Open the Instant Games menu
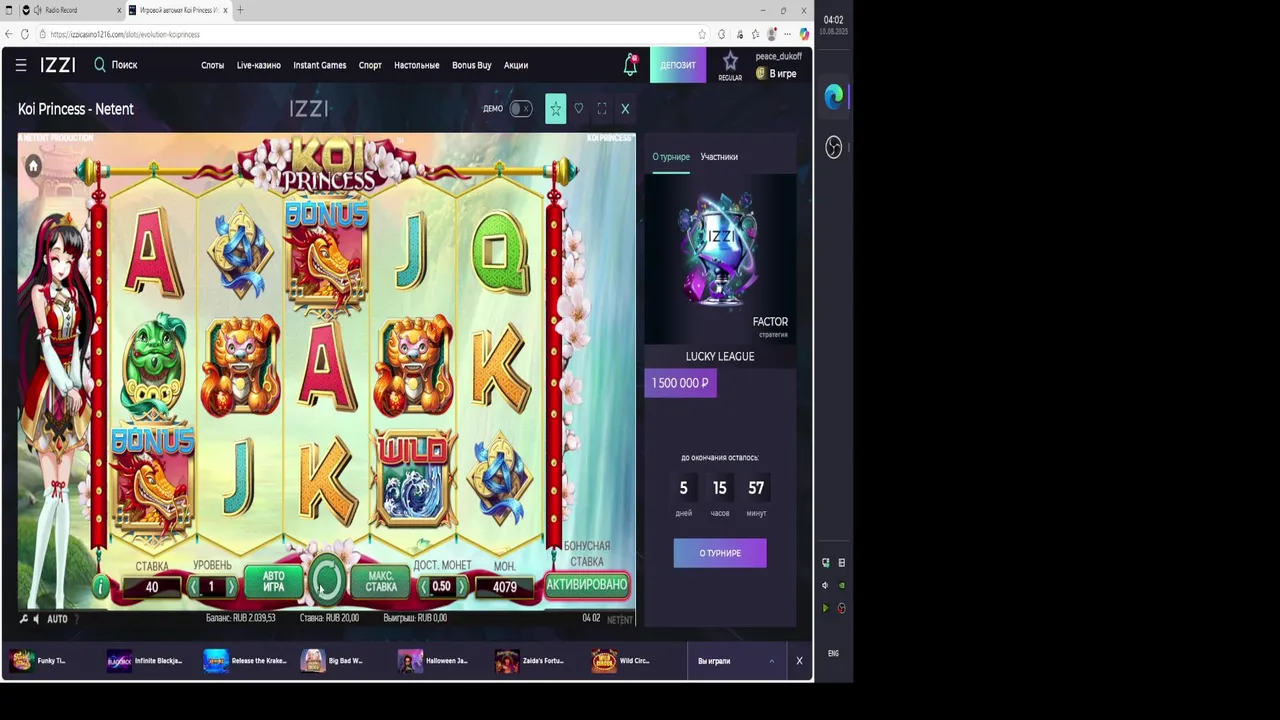This screenshot has height=720, width=1280. pyautogui.click(x=320, y=66)
